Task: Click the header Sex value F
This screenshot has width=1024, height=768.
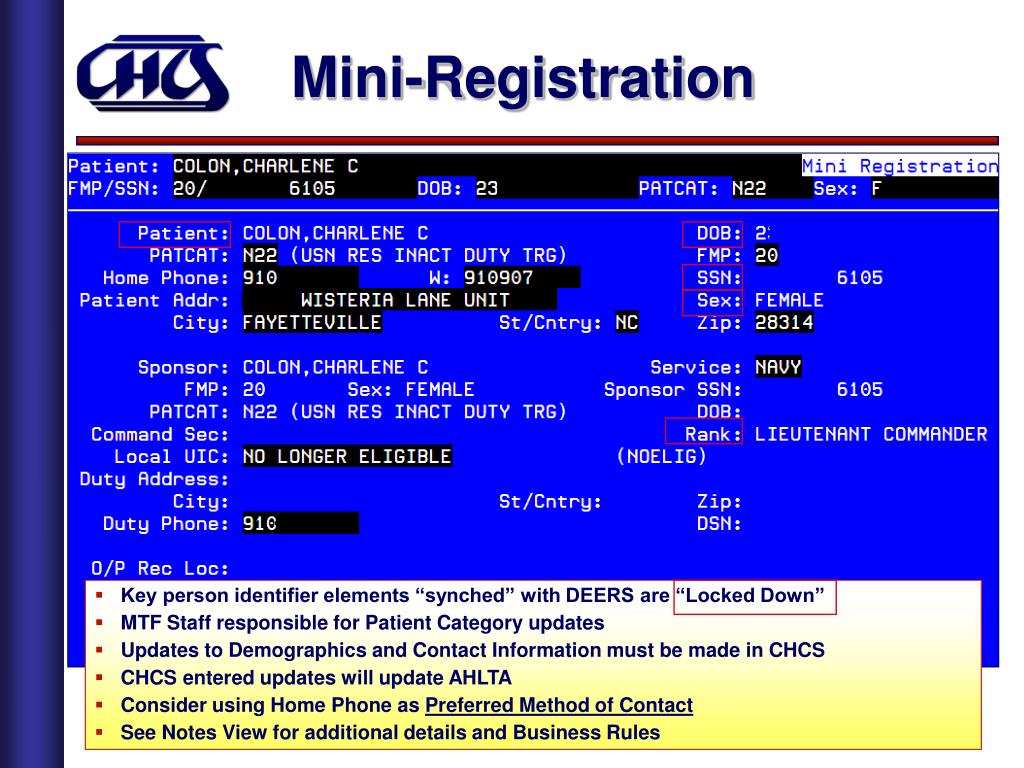Action: [876, 189]
